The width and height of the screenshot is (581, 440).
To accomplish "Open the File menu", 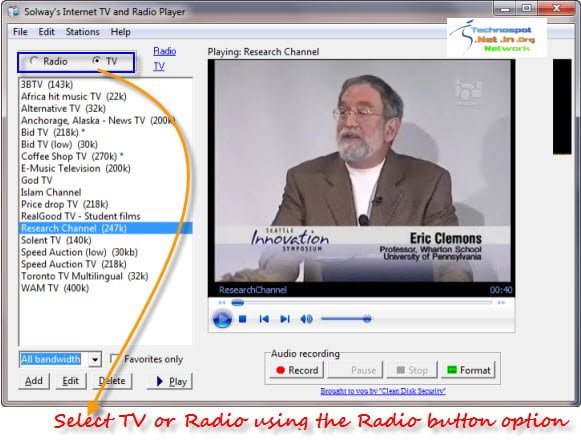I will coord(20,32).
